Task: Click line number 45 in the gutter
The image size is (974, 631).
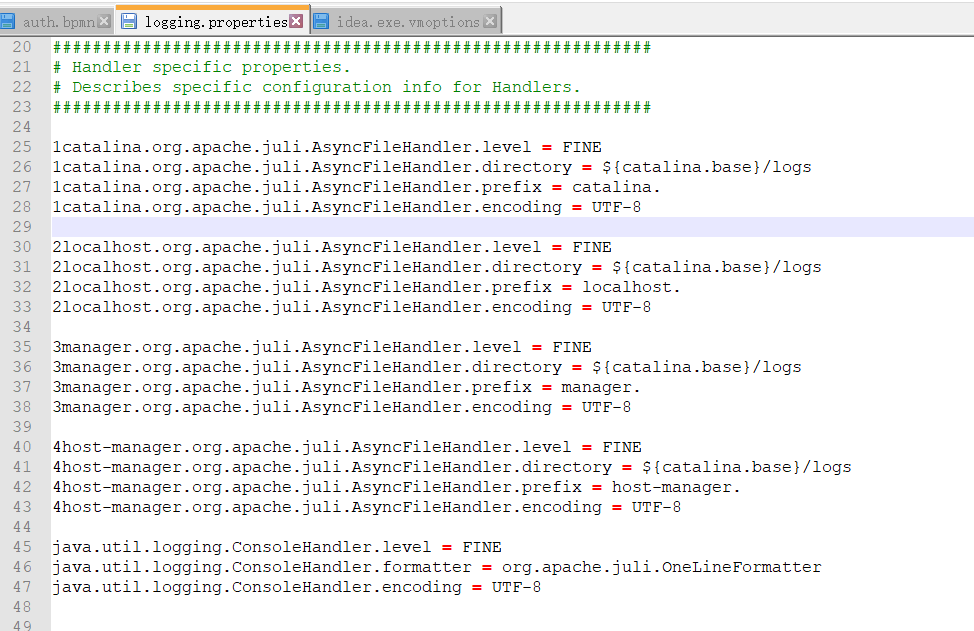Action: (x=22, y=547)
